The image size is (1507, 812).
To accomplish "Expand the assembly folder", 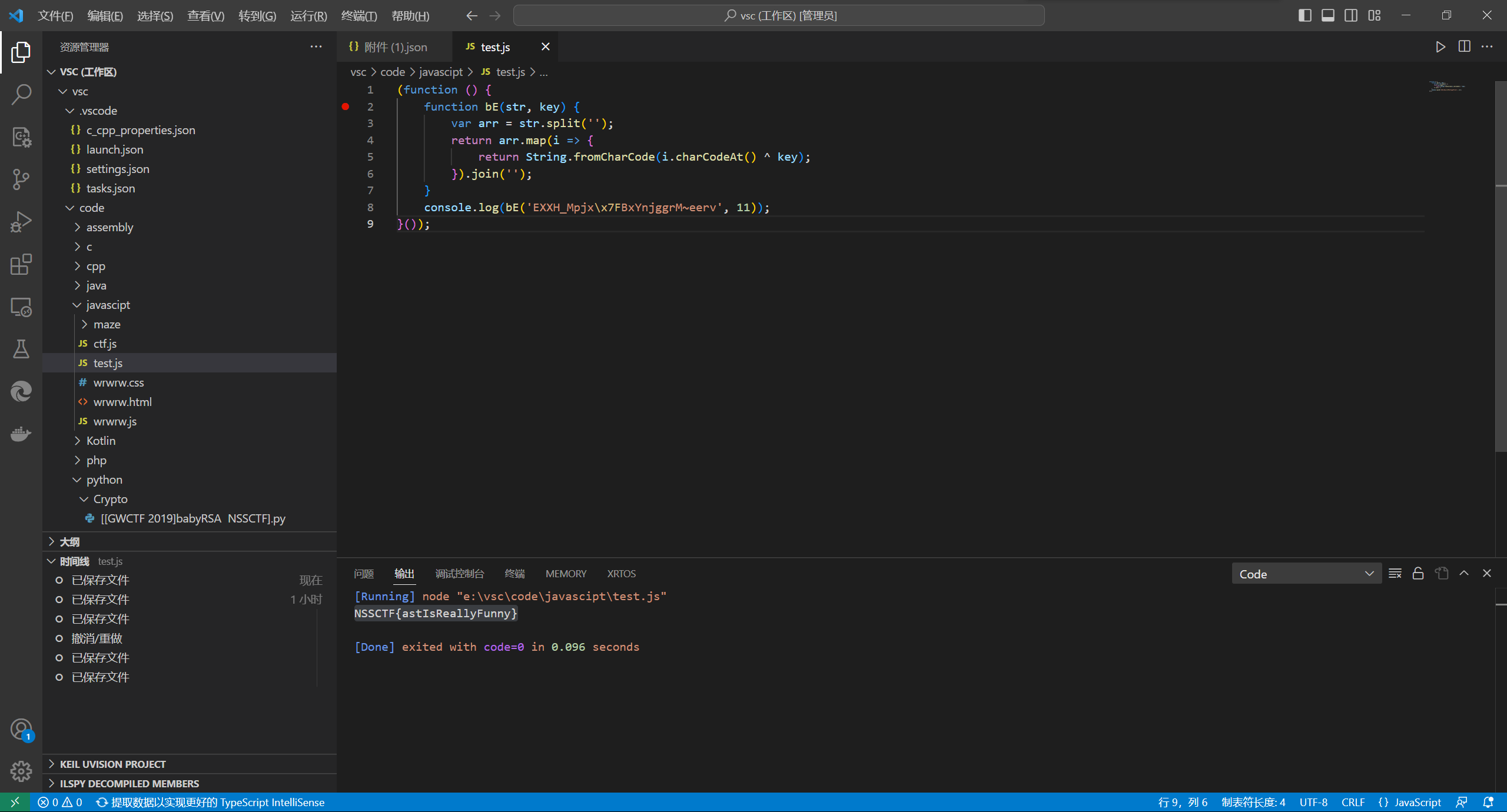I will 109,227.
